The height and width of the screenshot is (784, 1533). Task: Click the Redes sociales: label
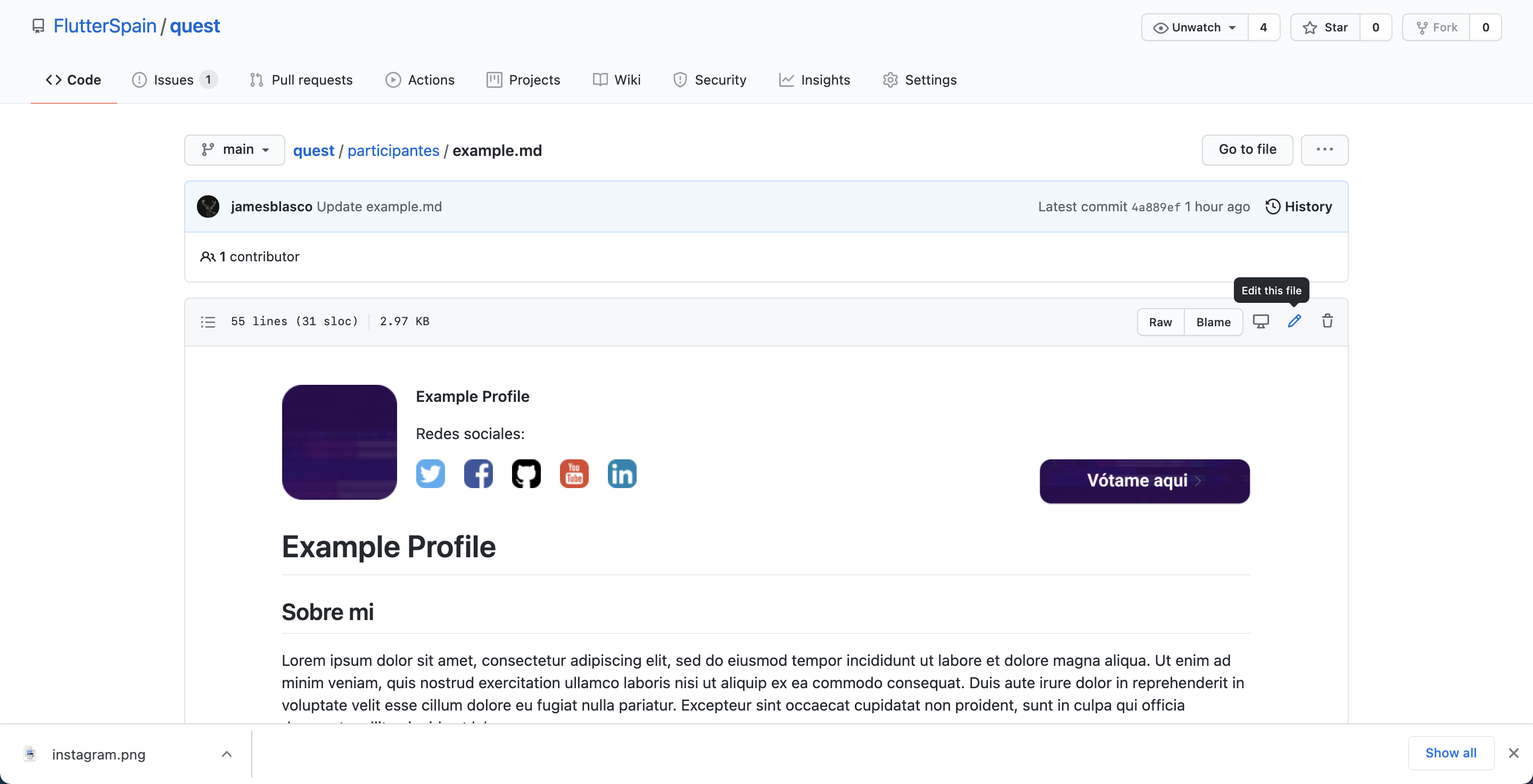pos(470,434)
